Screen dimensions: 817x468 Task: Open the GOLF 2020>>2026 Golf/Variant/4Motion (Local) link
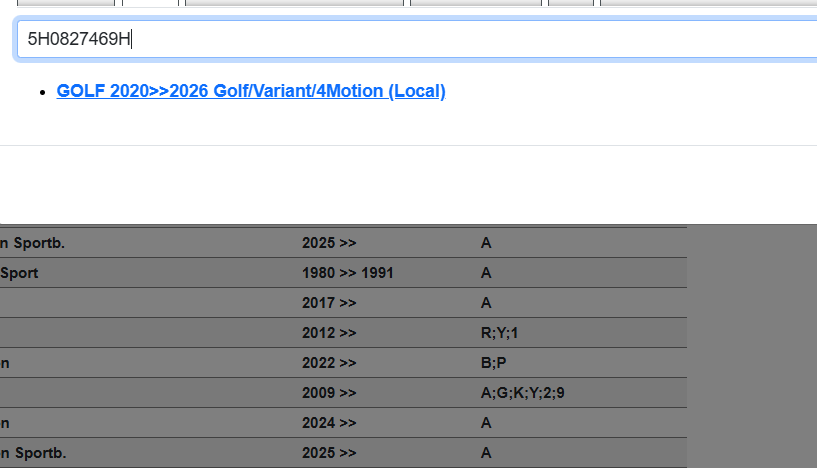coord(251,91)
